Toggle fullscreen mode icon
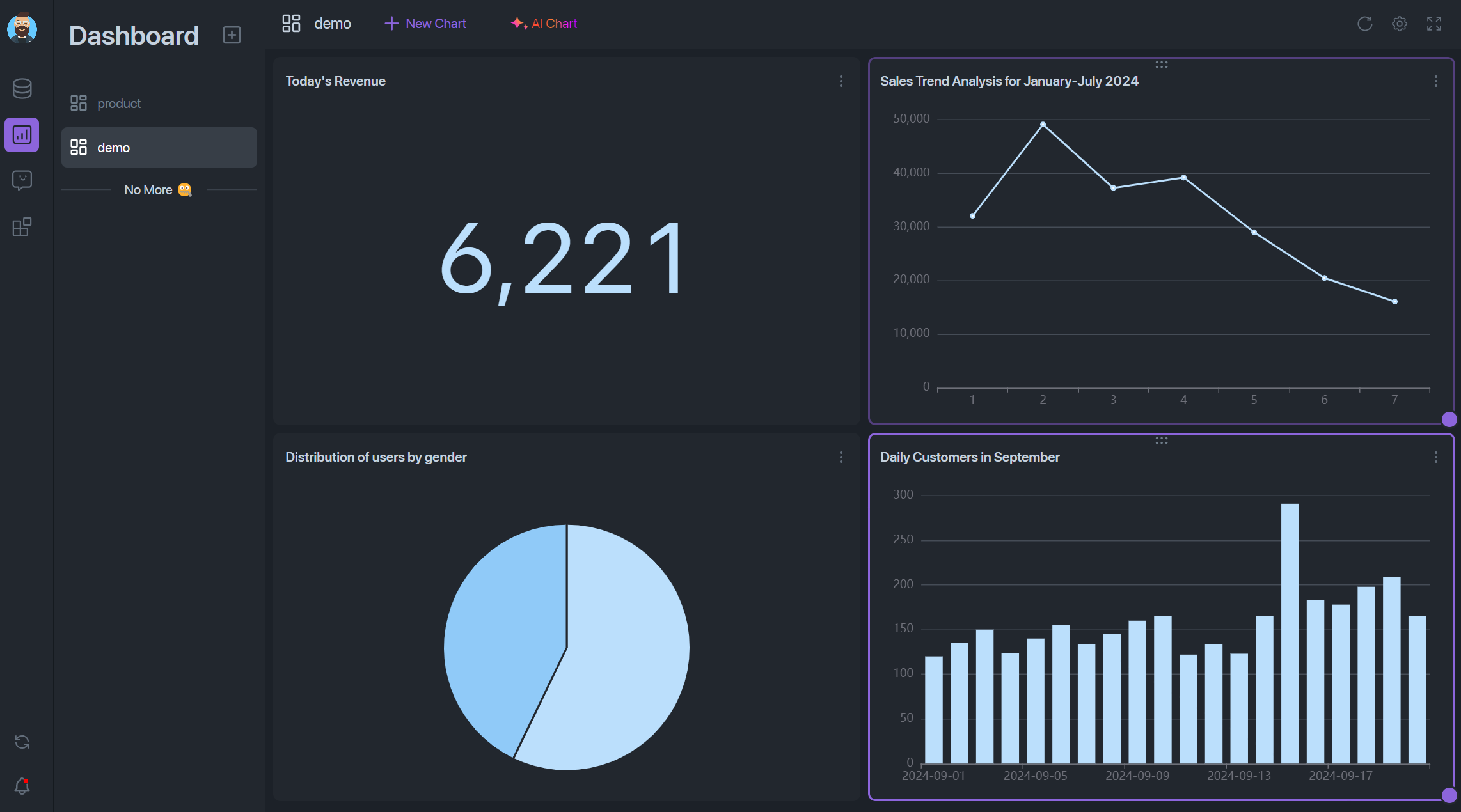The image size is (1461, 812). click(1434, 24)
